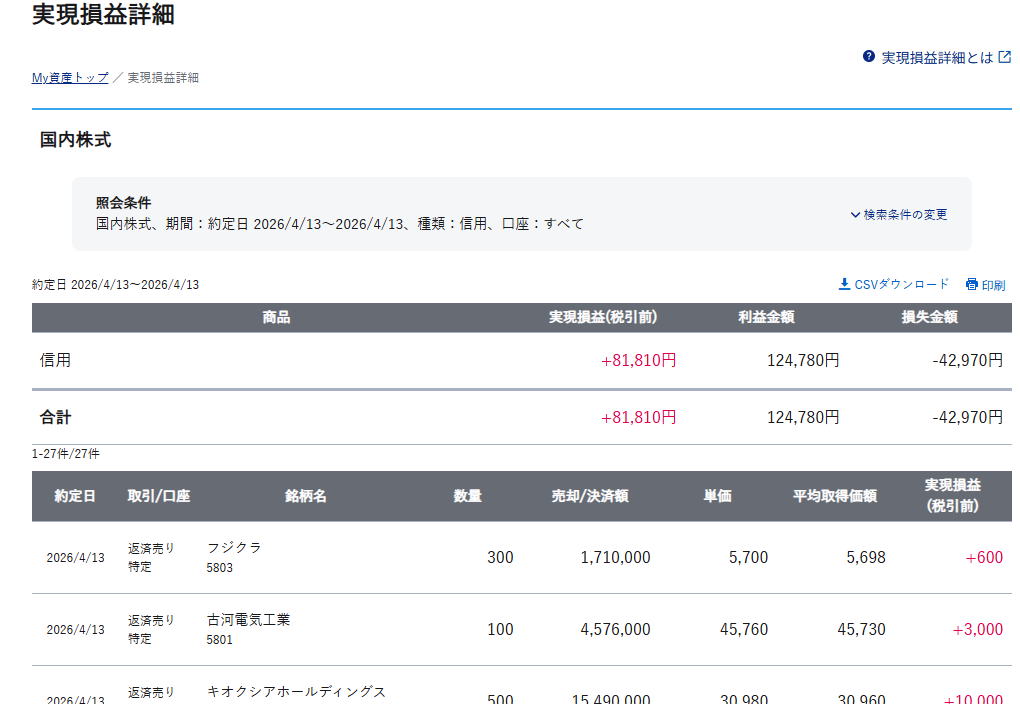Select the フジクラ stock name
Viewport: 1020px width, 704px height.
(x=234, y=547)
